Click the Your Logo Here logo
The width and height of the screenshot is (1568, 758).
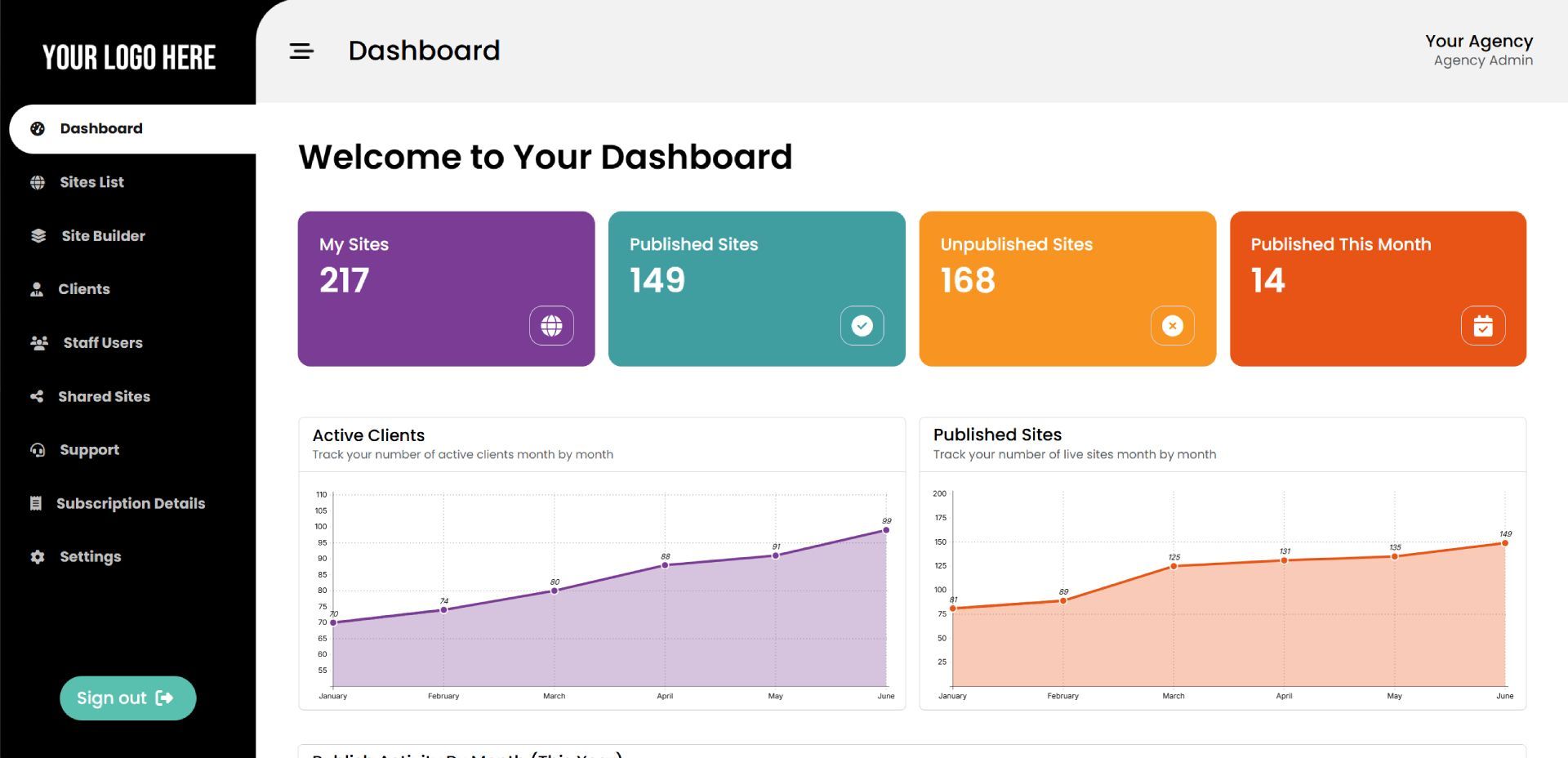(129, 57)
